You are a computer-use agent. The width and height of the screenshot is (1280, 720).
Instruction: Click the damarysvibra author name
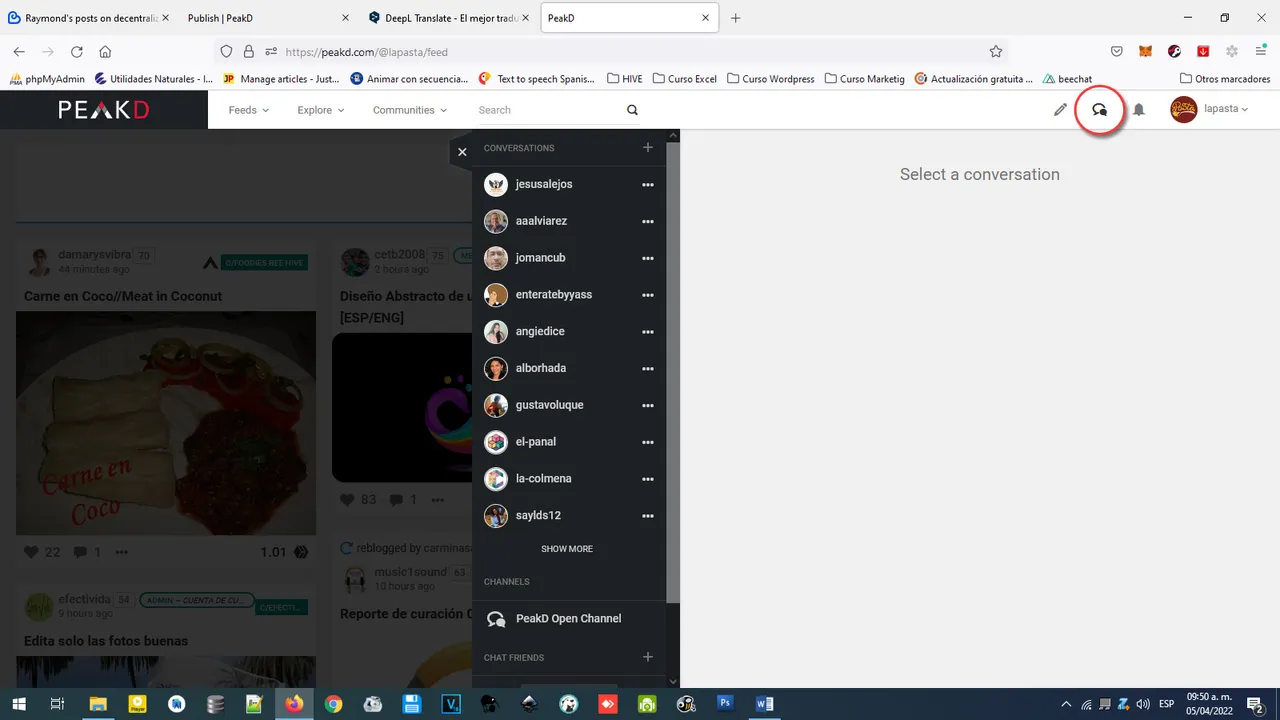tap(95, 255)
